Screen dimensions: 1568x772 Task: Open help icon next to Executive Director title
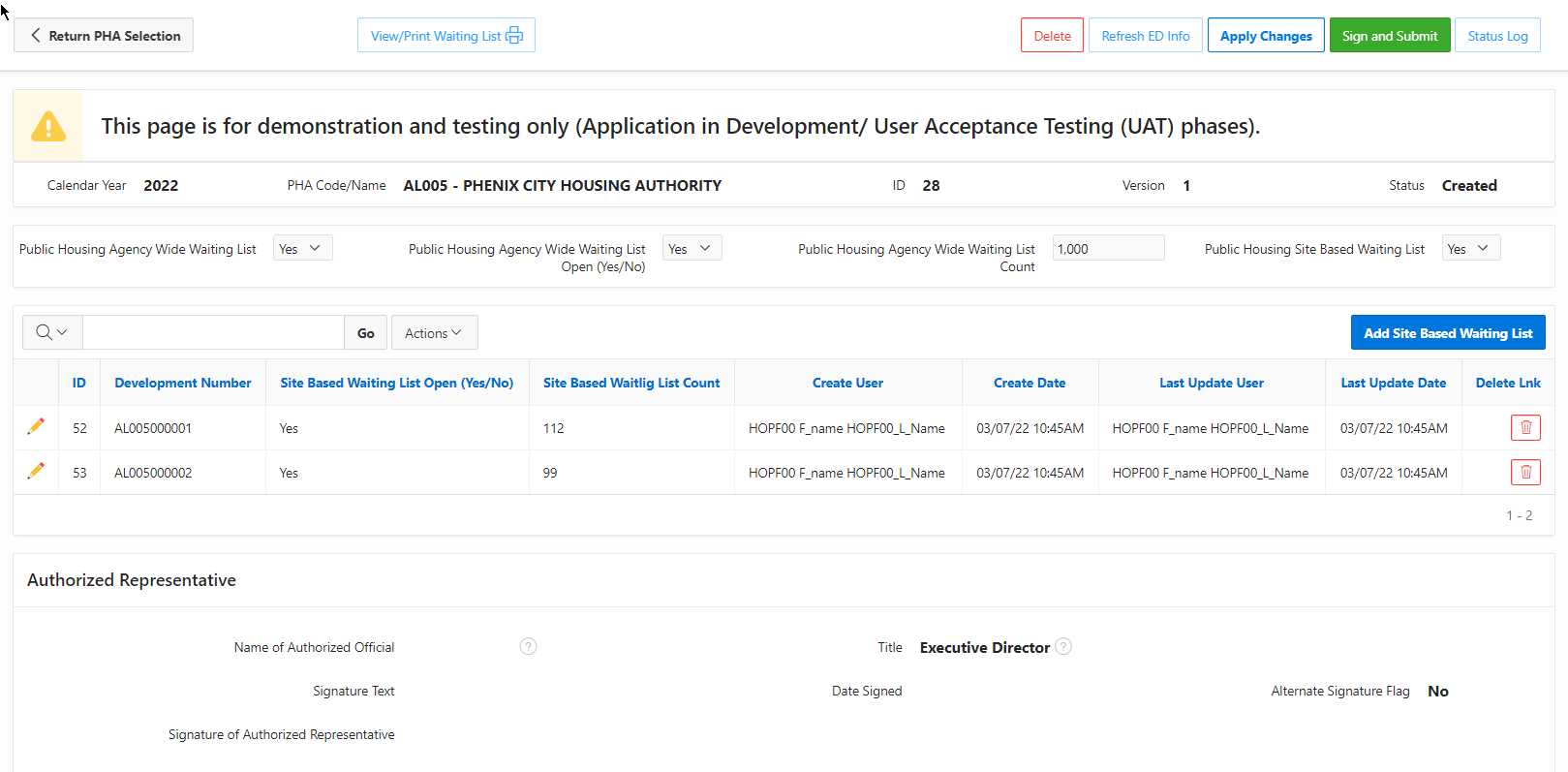1063,647
